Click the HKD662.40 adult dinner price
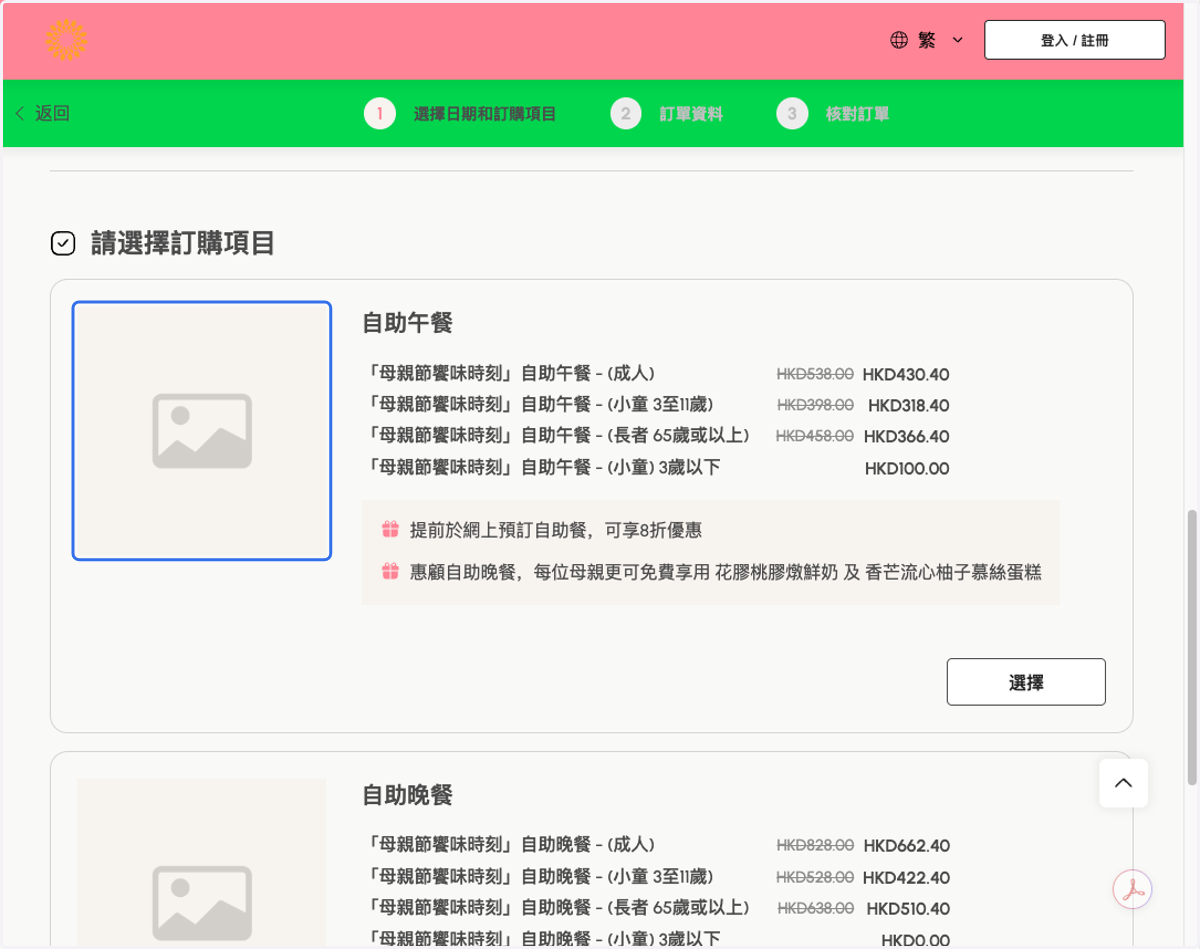The image size is (1200, 949). [x=906, y=846]
